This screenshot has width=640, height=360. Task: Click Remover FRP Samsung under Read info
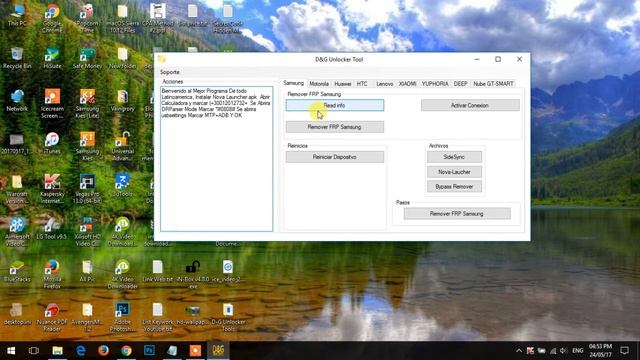click(335, 127)
